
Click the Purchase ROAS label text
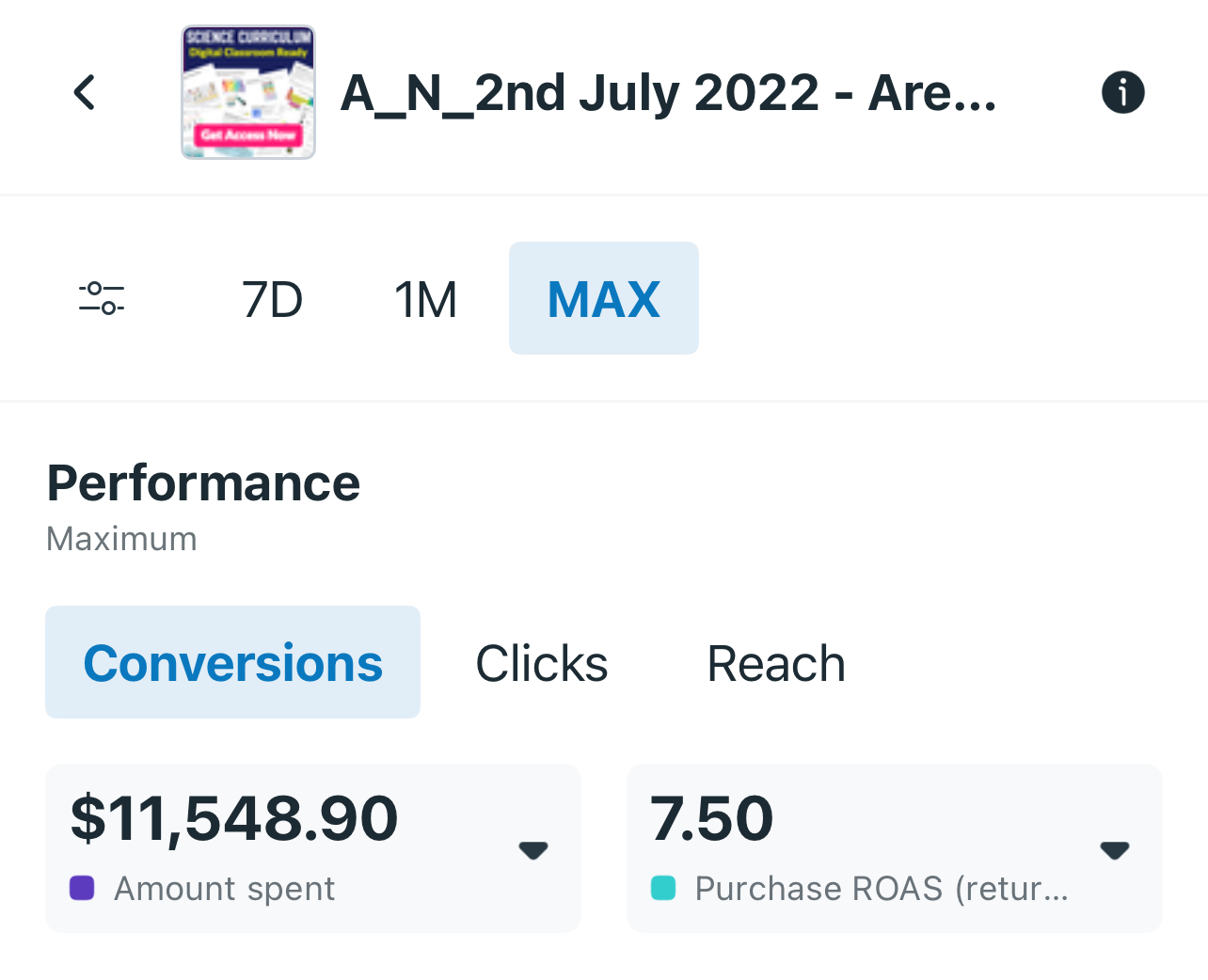coord(882,889)
